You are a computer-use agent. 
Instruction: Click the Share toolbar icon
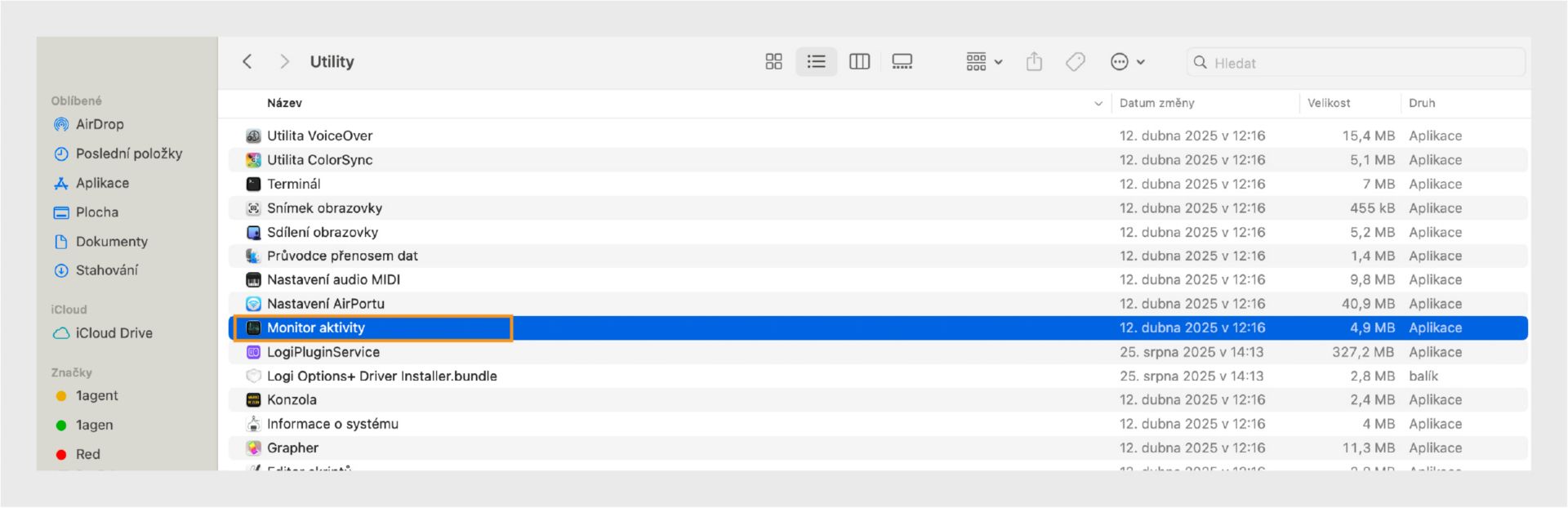[x=1034, y=62]
